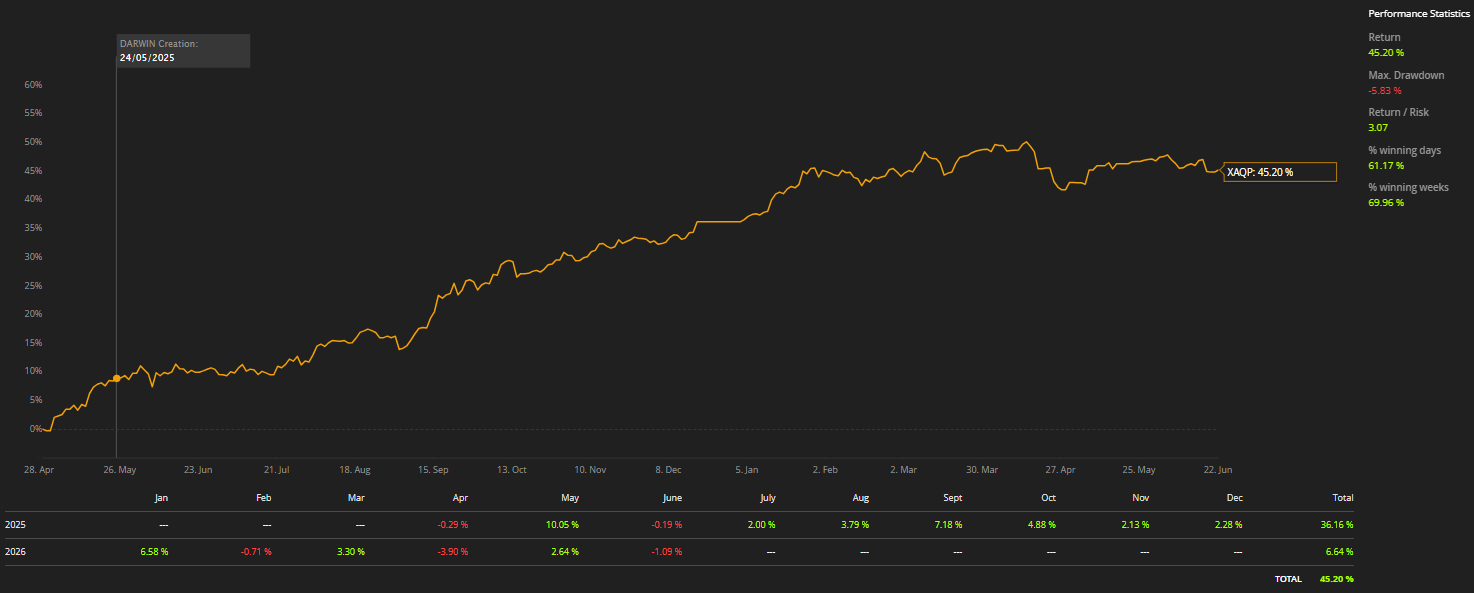Image resolution: width=1474 pixels, height=593 pixels.
Task: Click the 2025 June cell -0.19 %
Action: tap(666, 524)
